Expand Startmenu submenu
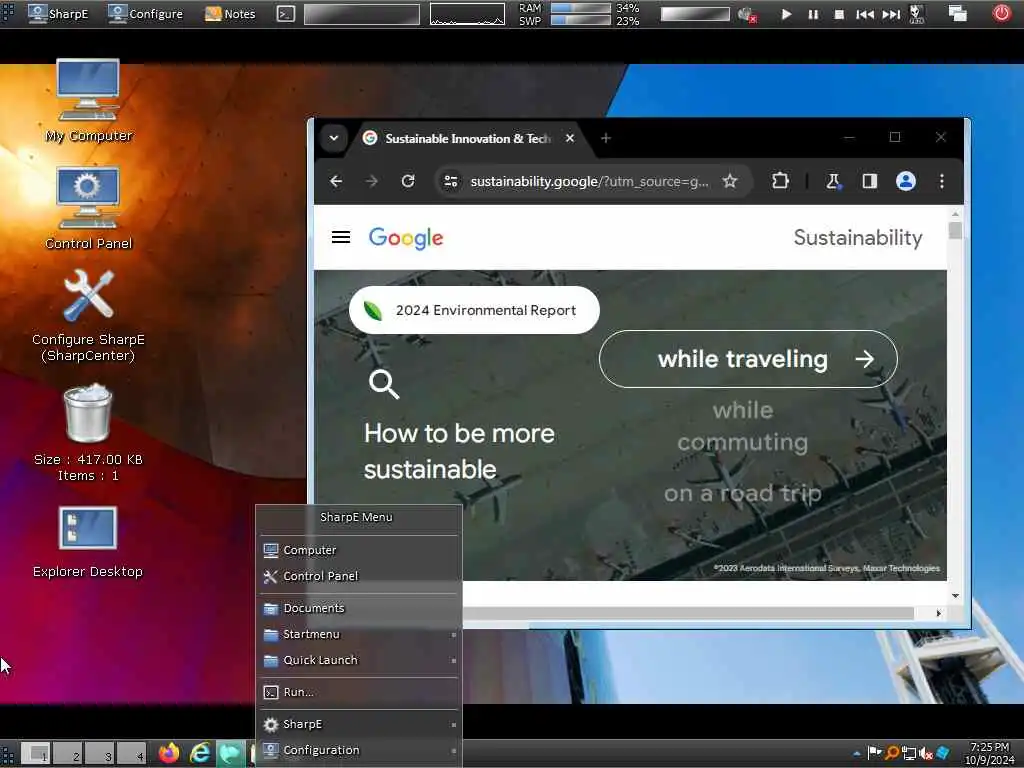 click(x=359, y=634)
